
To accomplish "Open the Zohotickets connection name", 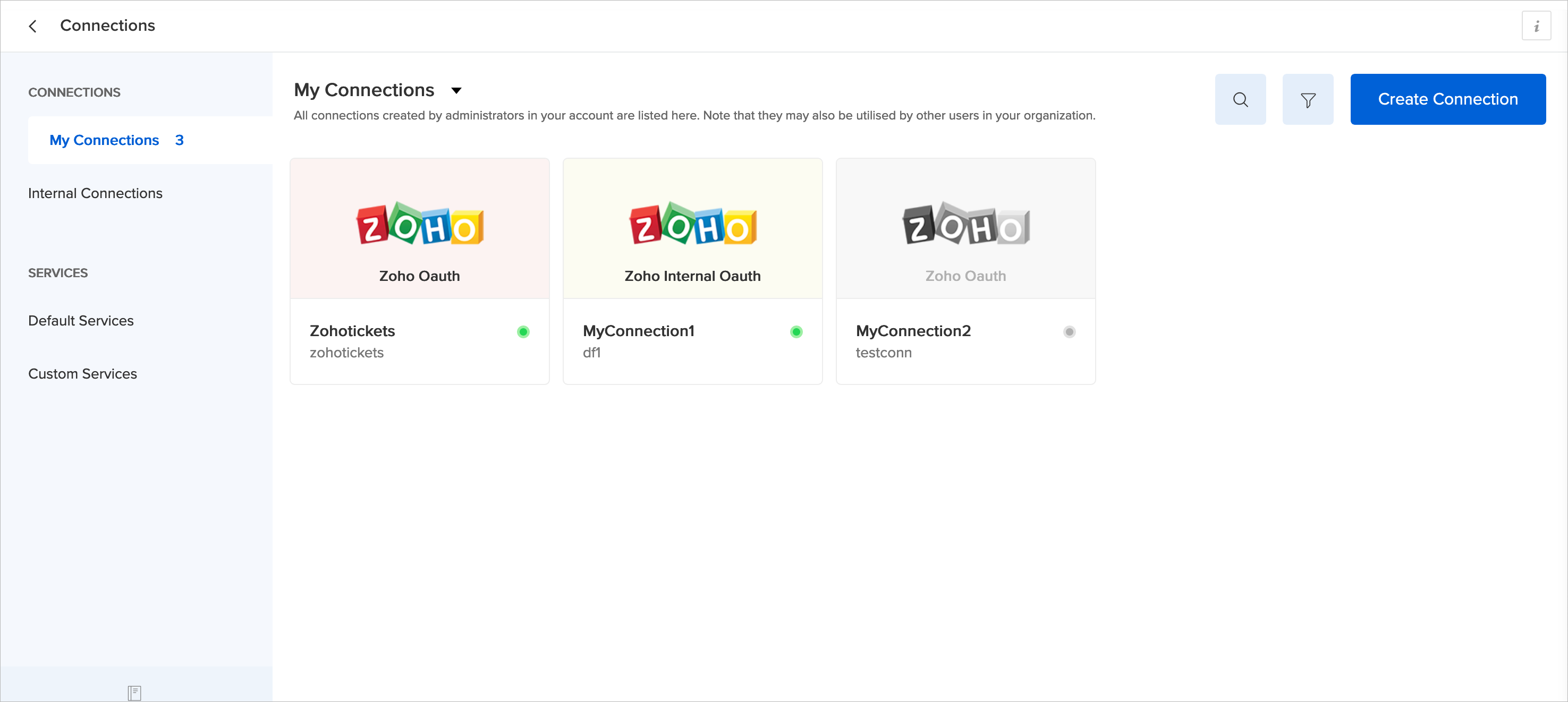I will (352, 331).
